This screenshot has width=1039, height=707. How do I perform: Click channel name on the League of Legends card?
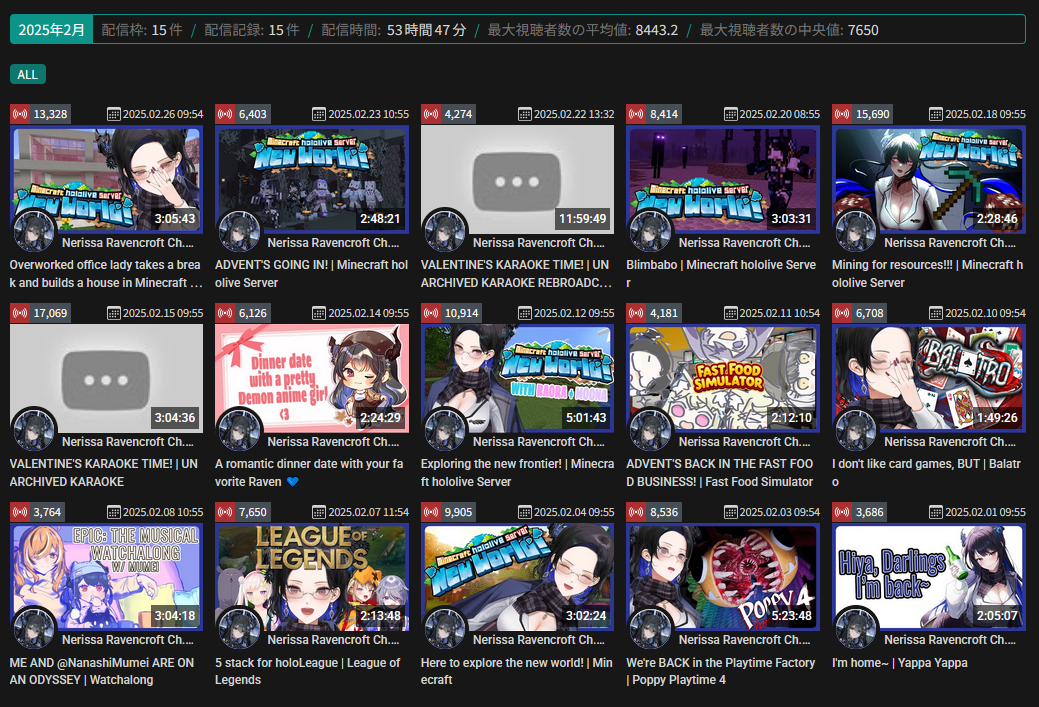click(333, 640)
